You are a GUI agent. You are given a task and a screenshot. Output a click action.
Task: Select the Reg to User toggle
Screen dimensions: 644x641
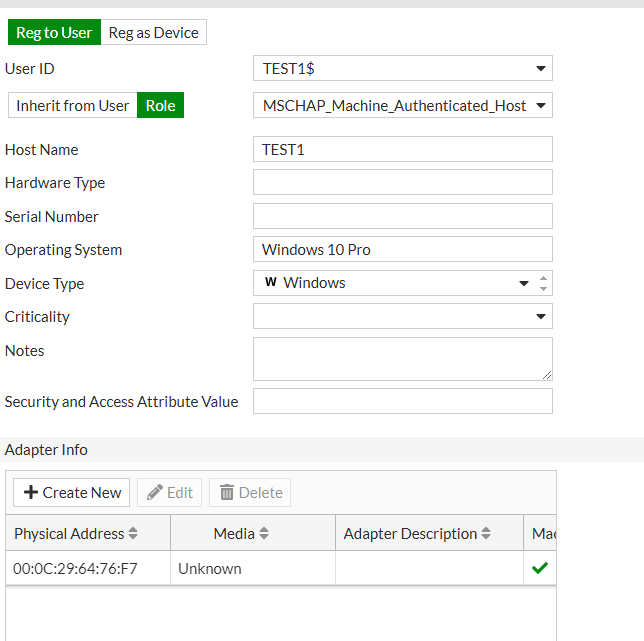click(x=54, y=33)
